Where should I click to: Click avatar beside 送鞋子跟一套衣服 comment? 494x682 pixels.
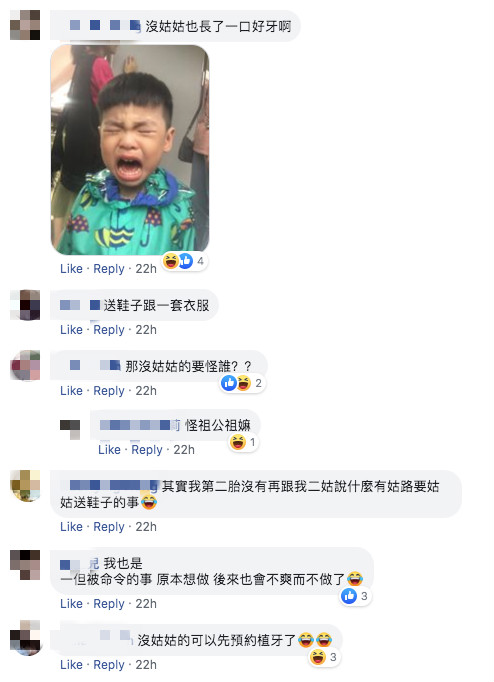[x=25, y=305]
